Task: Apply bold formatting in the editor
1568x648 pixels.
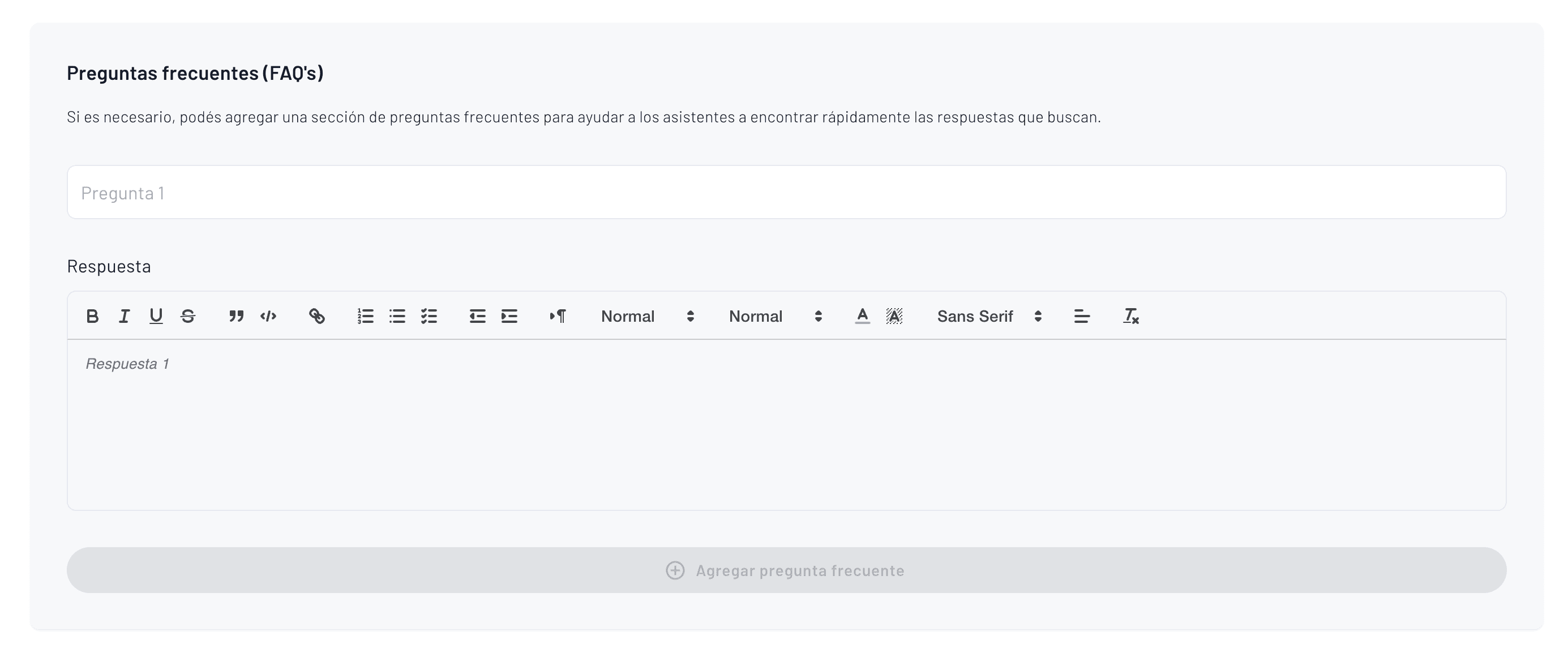Action: coord(92,316)
